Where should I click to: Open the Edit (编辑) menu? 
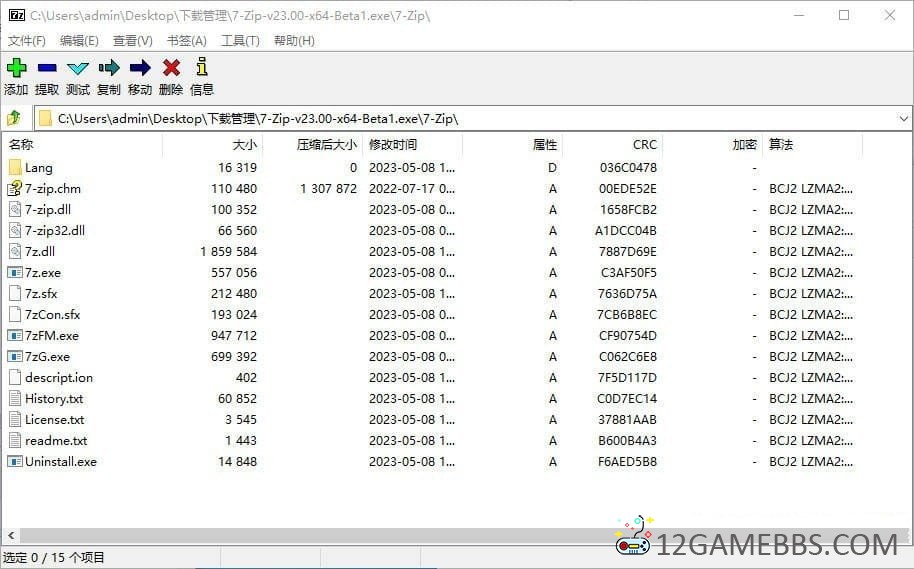point(79,40)
